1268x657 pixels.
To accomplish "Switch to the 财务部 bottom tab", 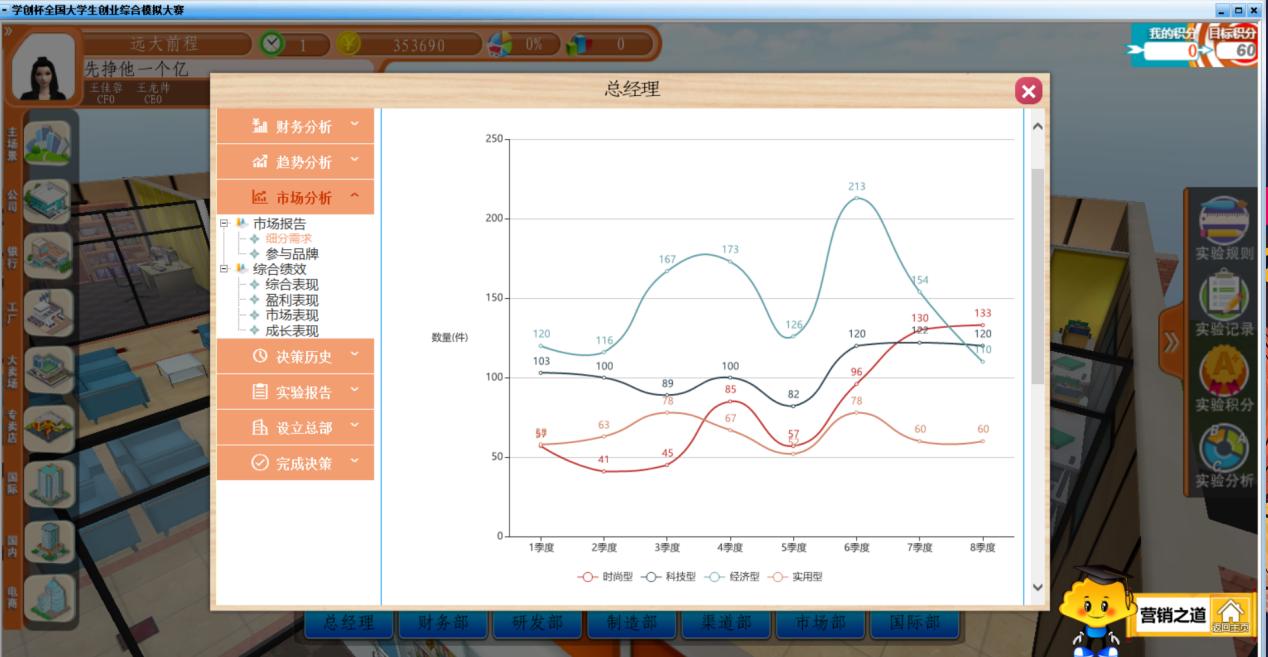I will coord(446,623).
